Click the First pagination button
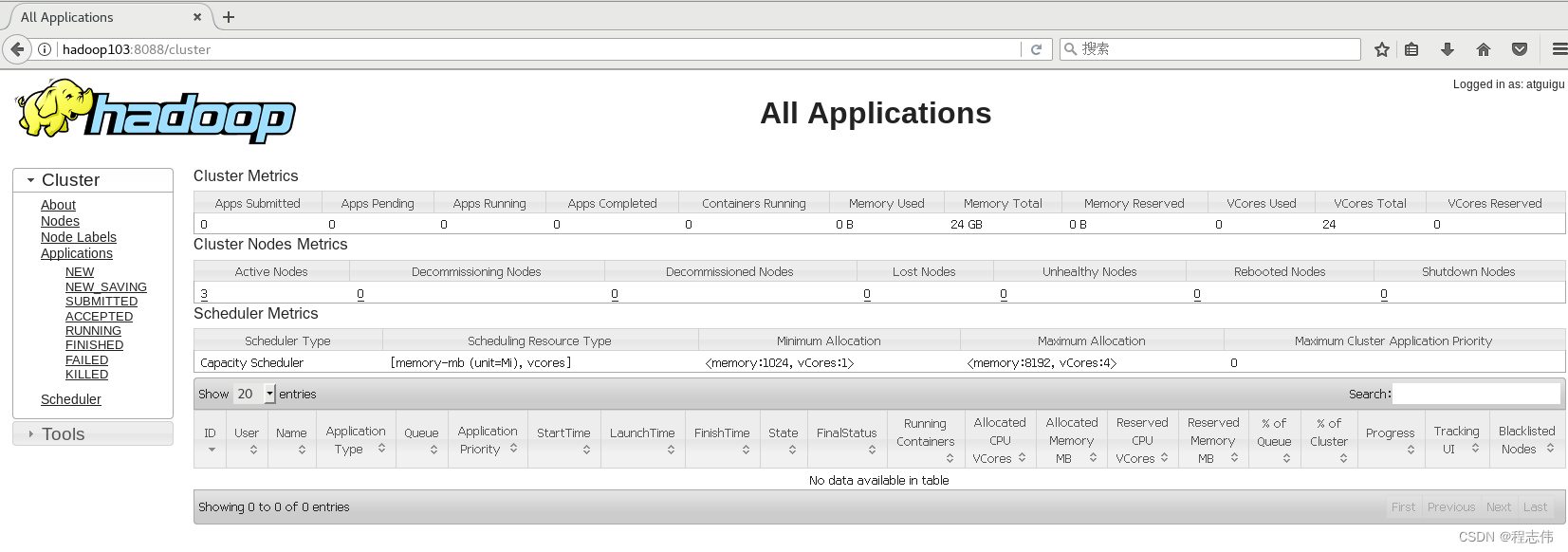 (x=1403, y=507)
